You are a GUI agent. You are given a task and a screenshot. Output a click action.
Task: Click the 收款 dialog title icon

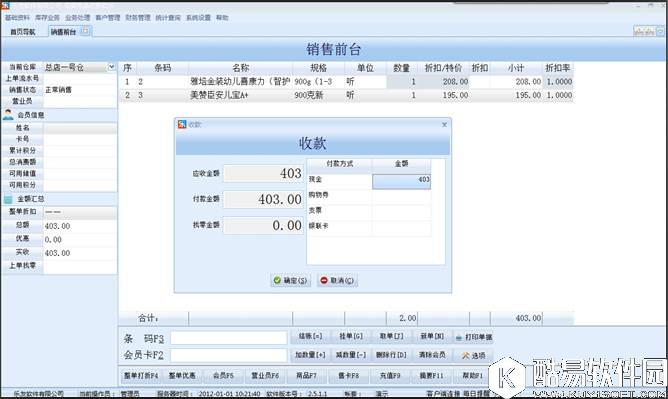(182, 124)
